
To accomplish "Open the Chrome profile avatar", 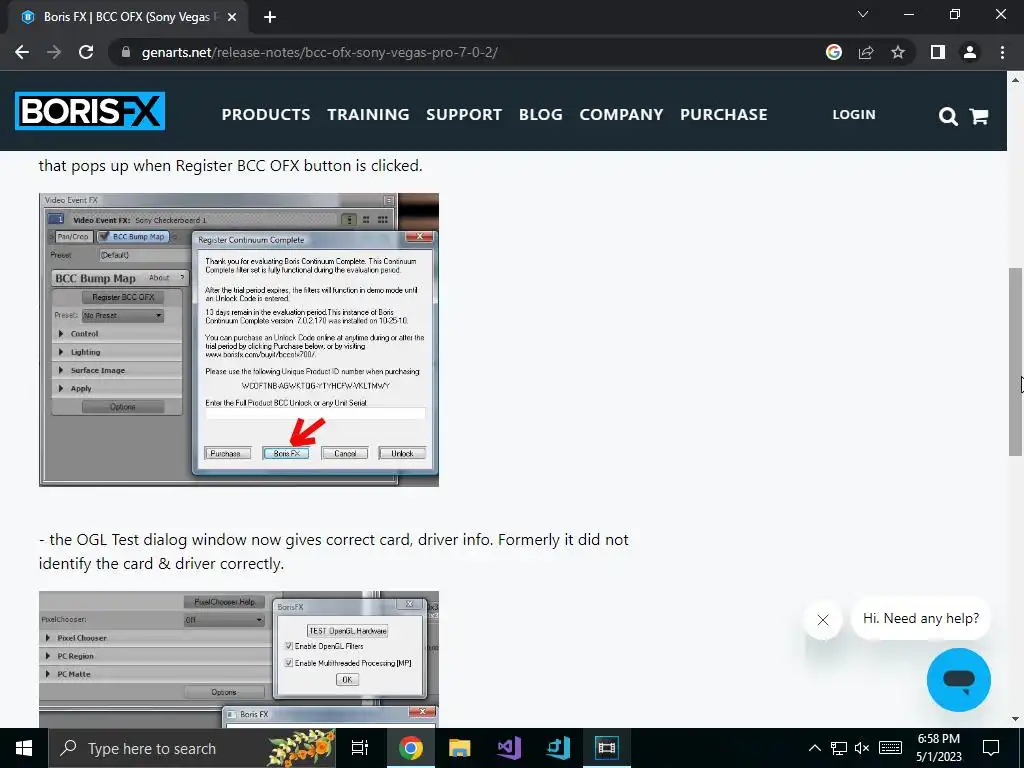I will (970, 52).
